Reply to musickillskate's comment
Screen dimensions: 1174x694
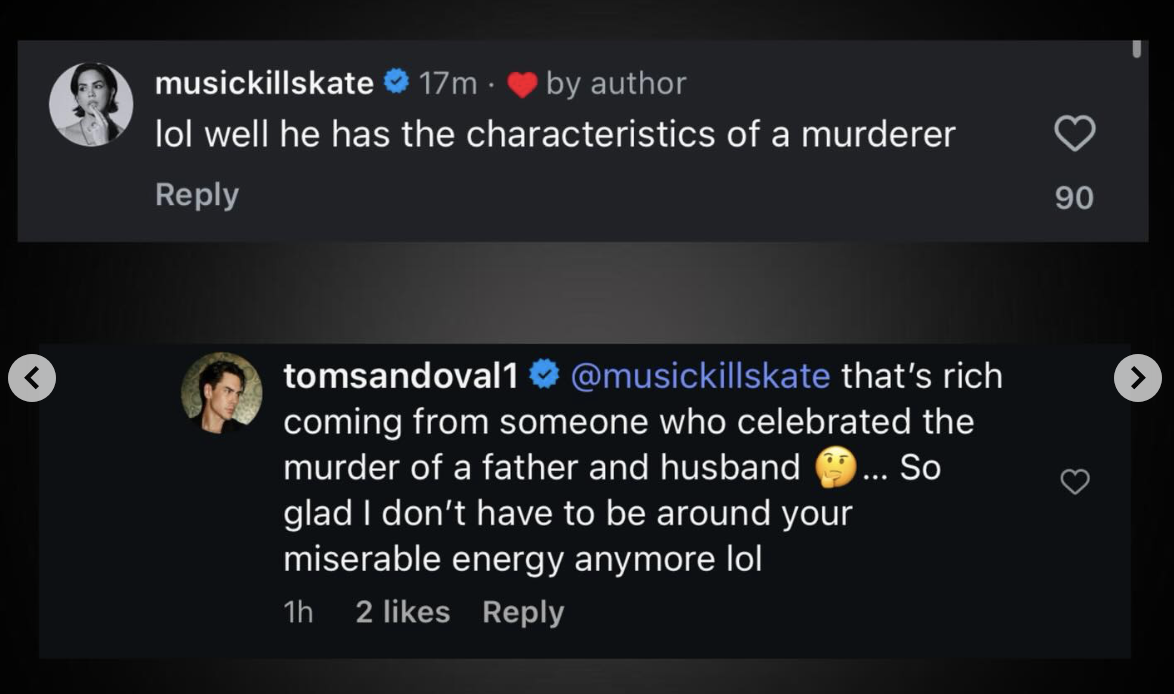point(197,195)
